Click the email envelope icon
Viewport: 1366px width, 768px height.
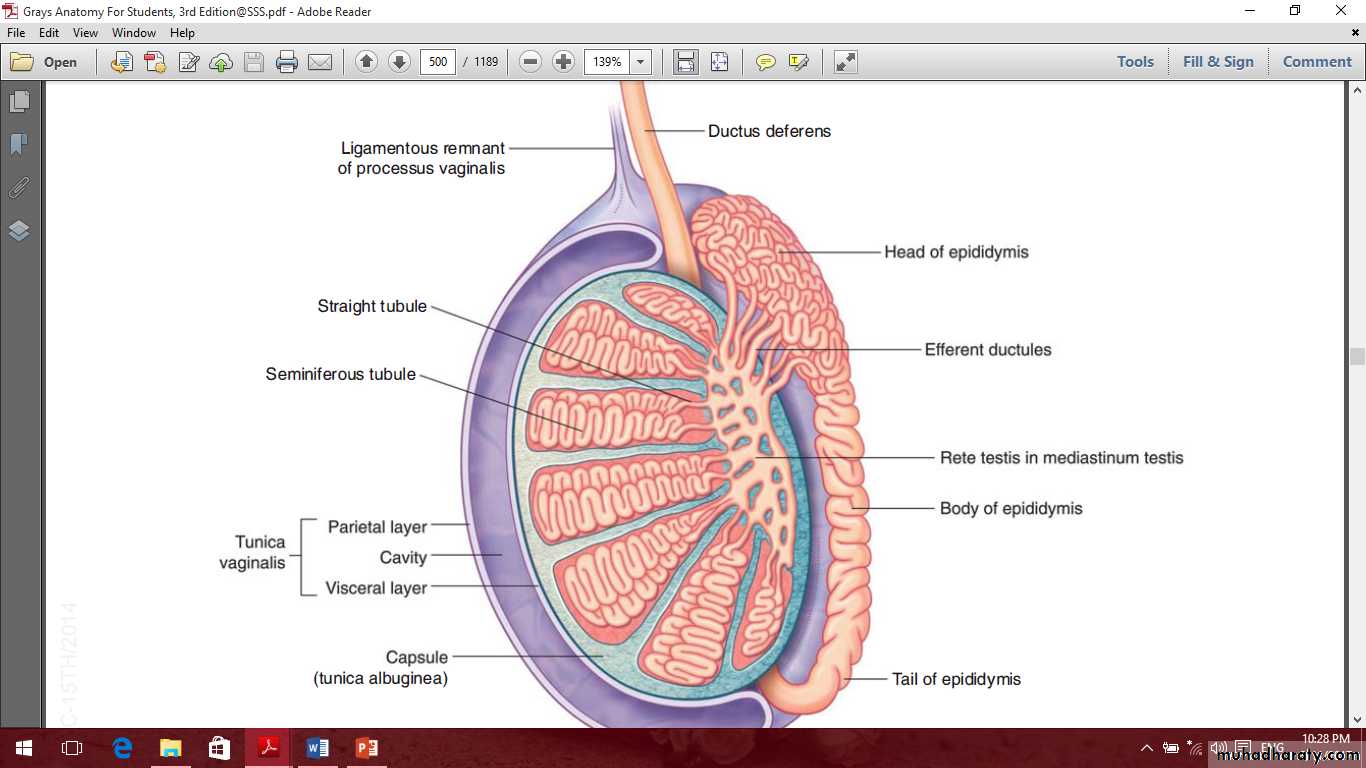tap(320, 62)
